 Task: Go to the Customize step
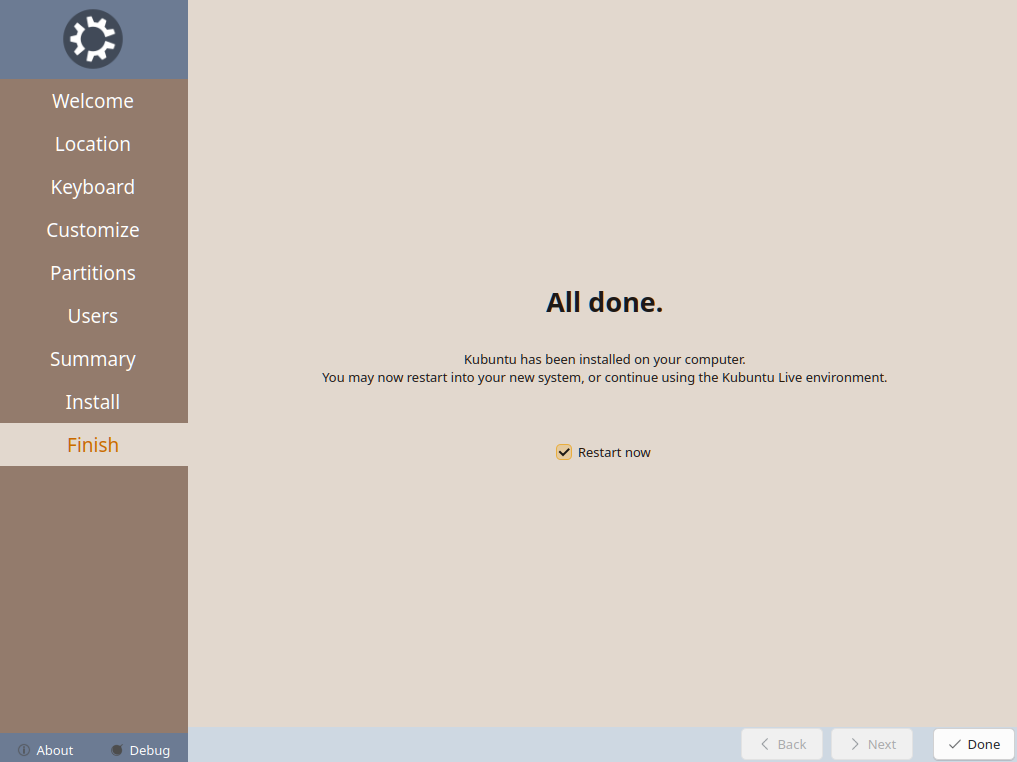93,230
